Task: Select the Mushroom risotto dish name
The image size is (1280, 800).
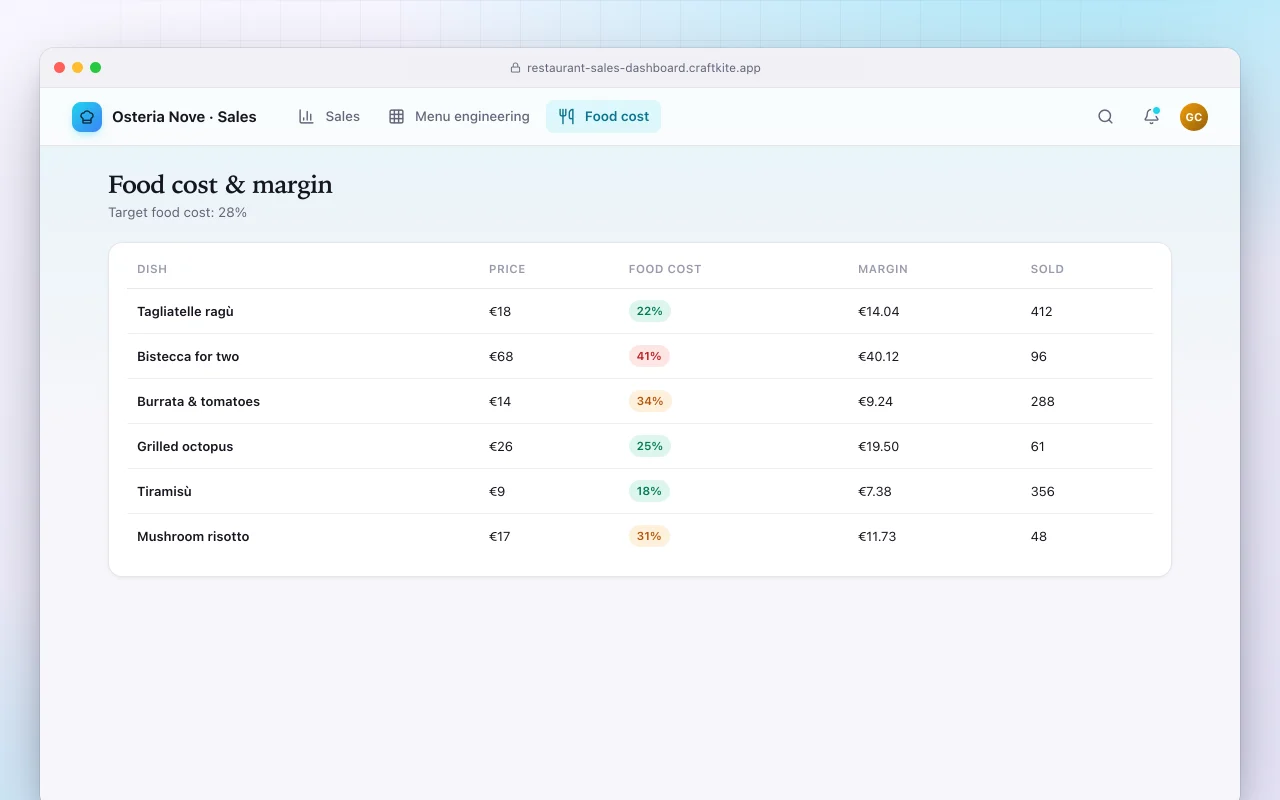Action: pos(193,536)
